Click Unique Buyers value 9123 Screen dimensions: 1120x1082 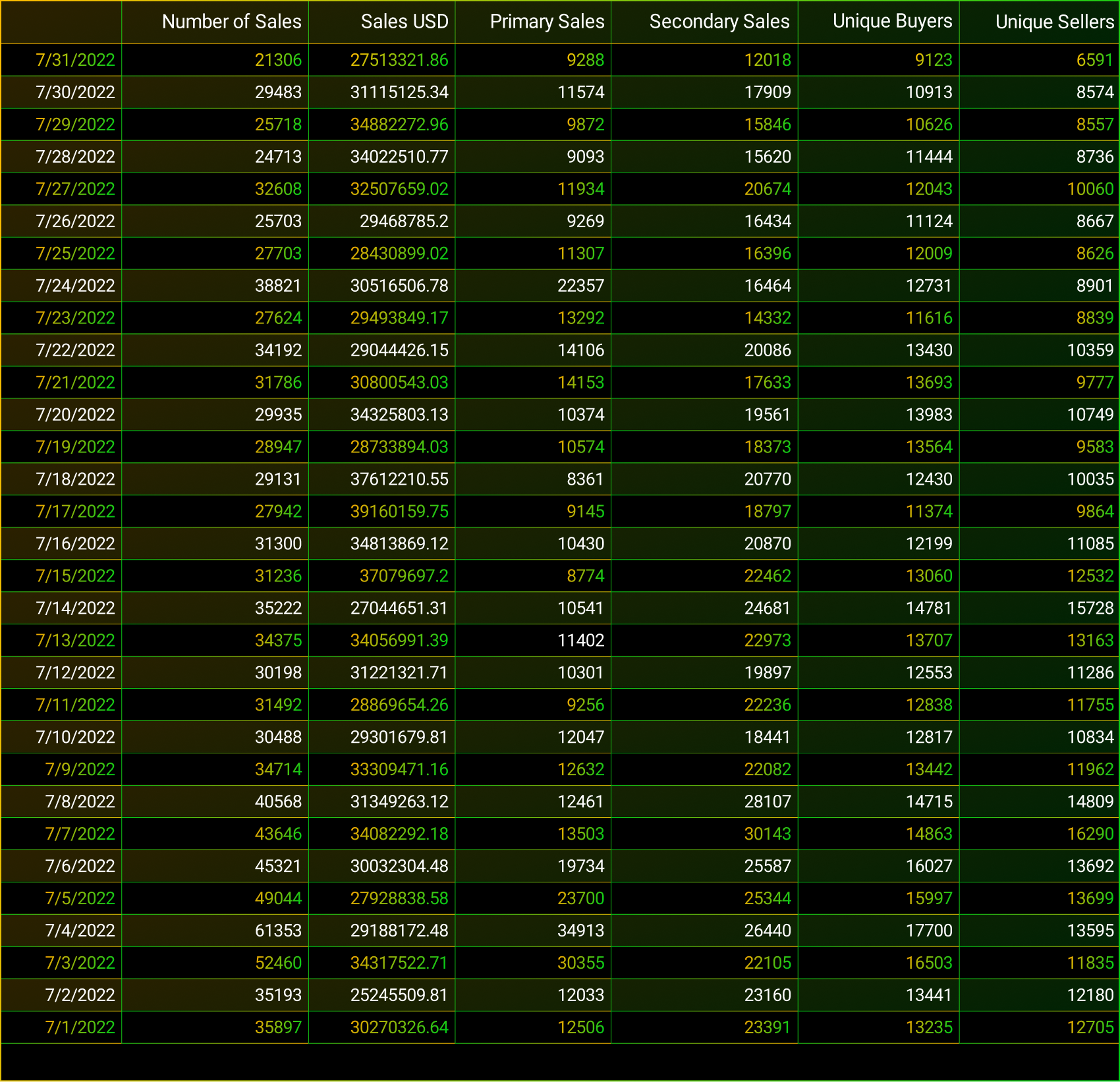point(879,60)
